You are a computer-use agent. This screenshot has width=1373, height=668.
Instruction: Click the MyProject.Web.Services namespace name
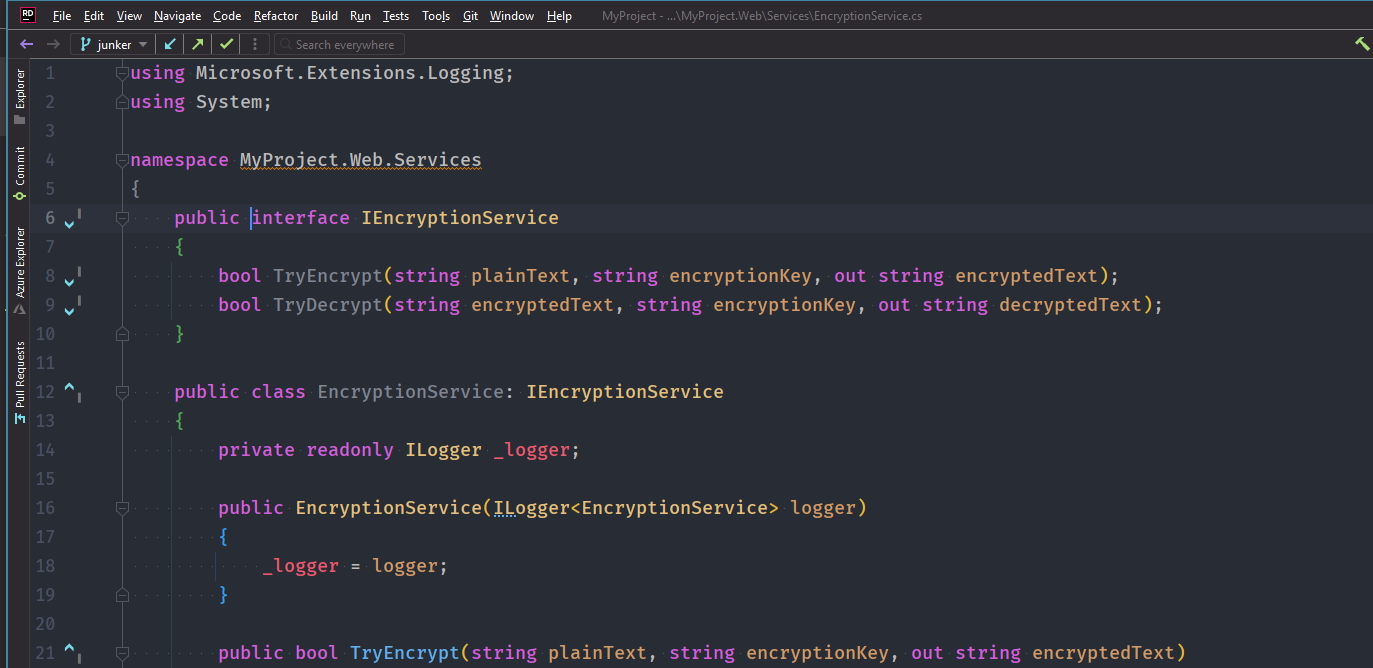361,160
